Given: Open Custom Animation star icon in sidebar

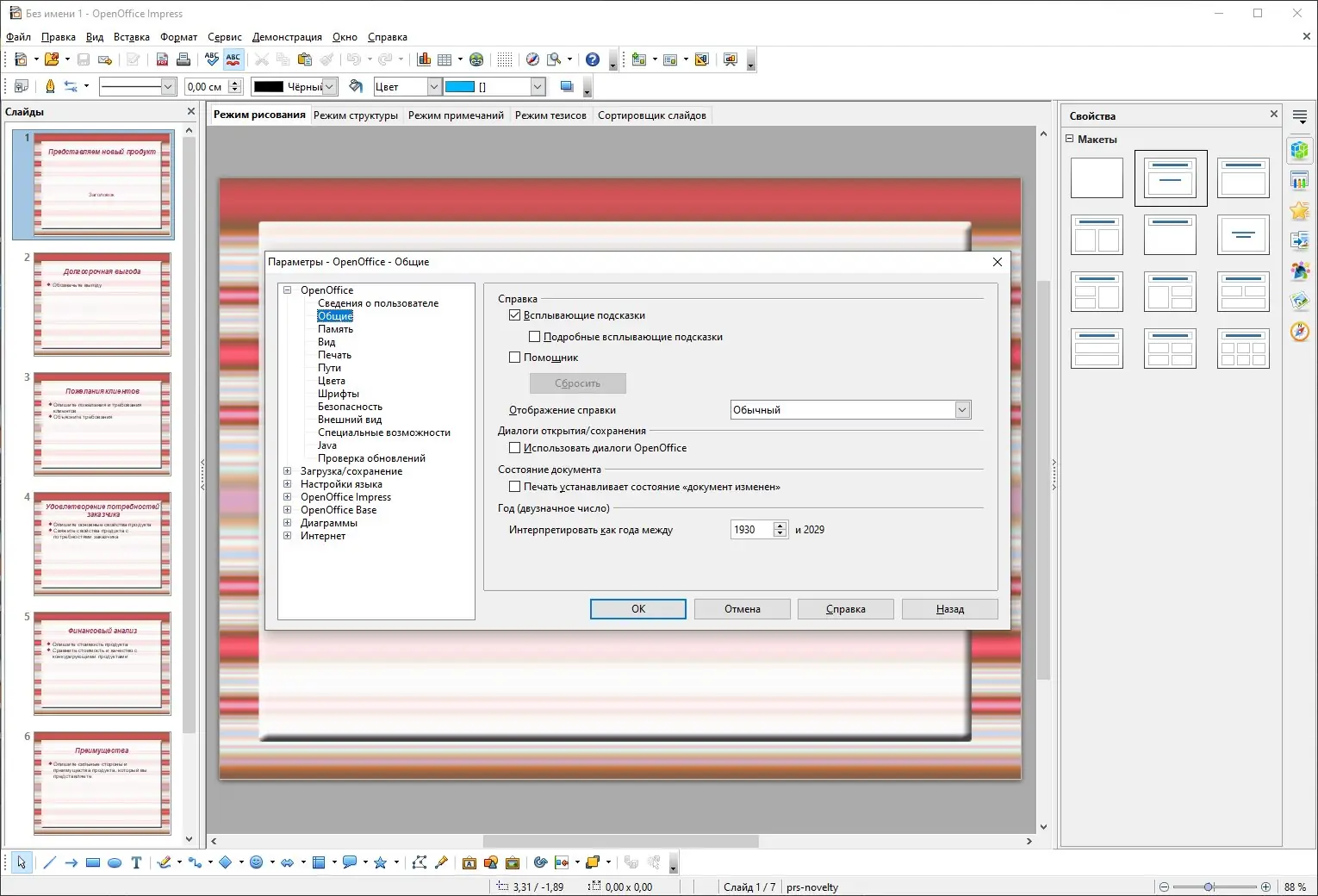Looking at the screenshot, I should tap(1299, 210).
